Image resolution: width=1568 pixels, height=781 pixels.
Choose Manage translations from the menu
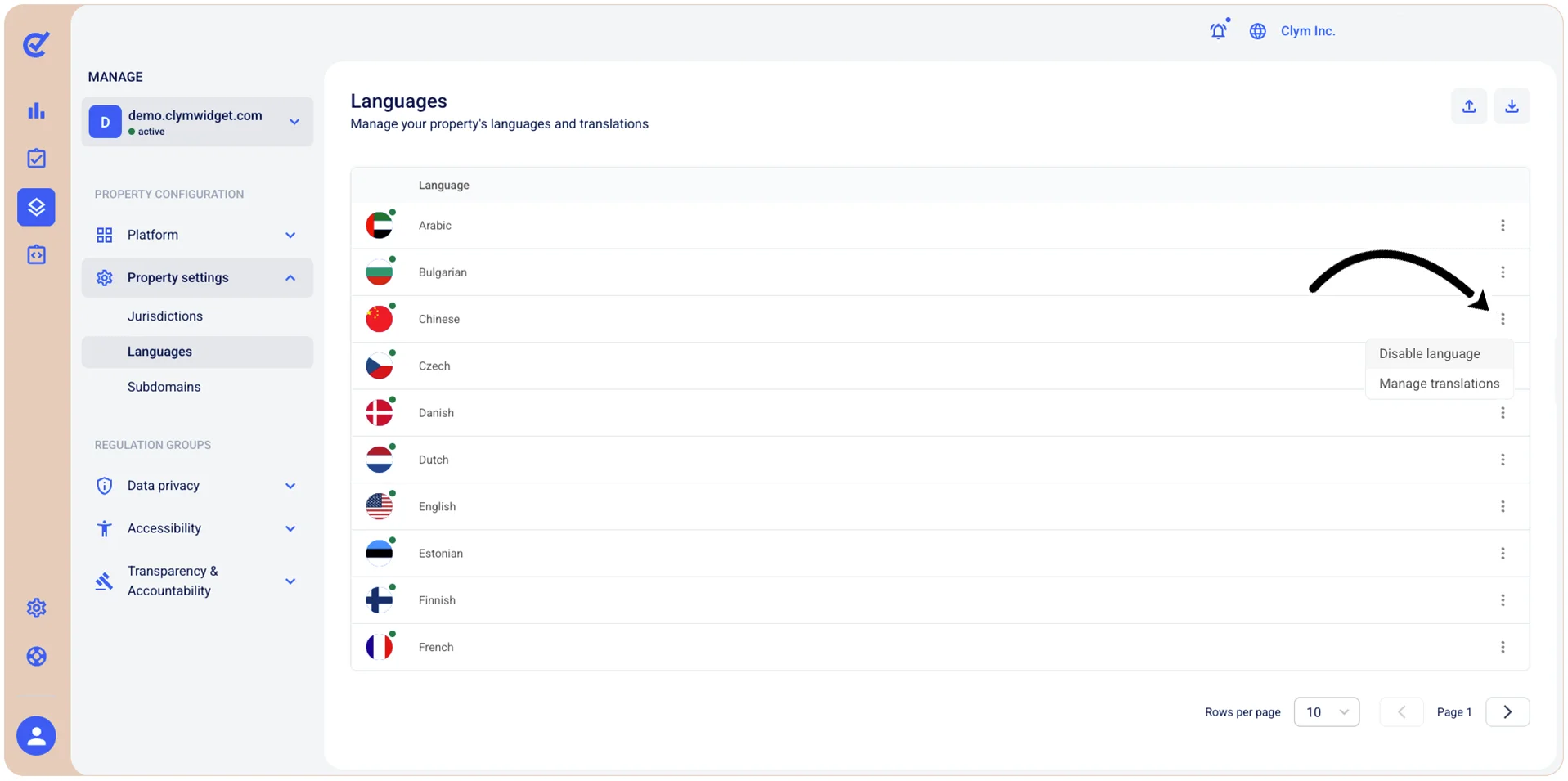[x=1439, y=384]
